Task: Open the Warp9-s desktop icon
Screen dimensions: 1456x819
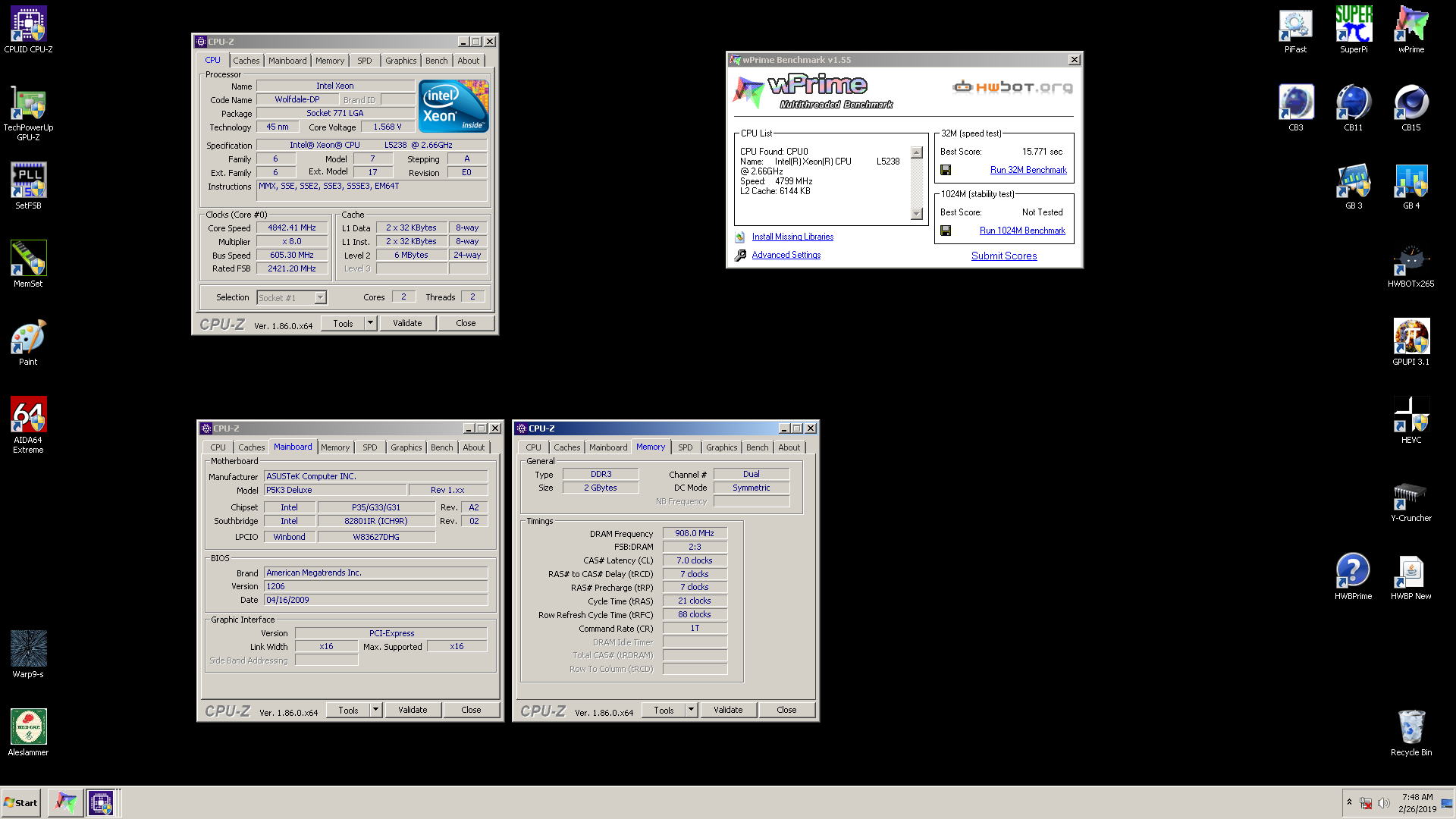Action: coord(28,654)
